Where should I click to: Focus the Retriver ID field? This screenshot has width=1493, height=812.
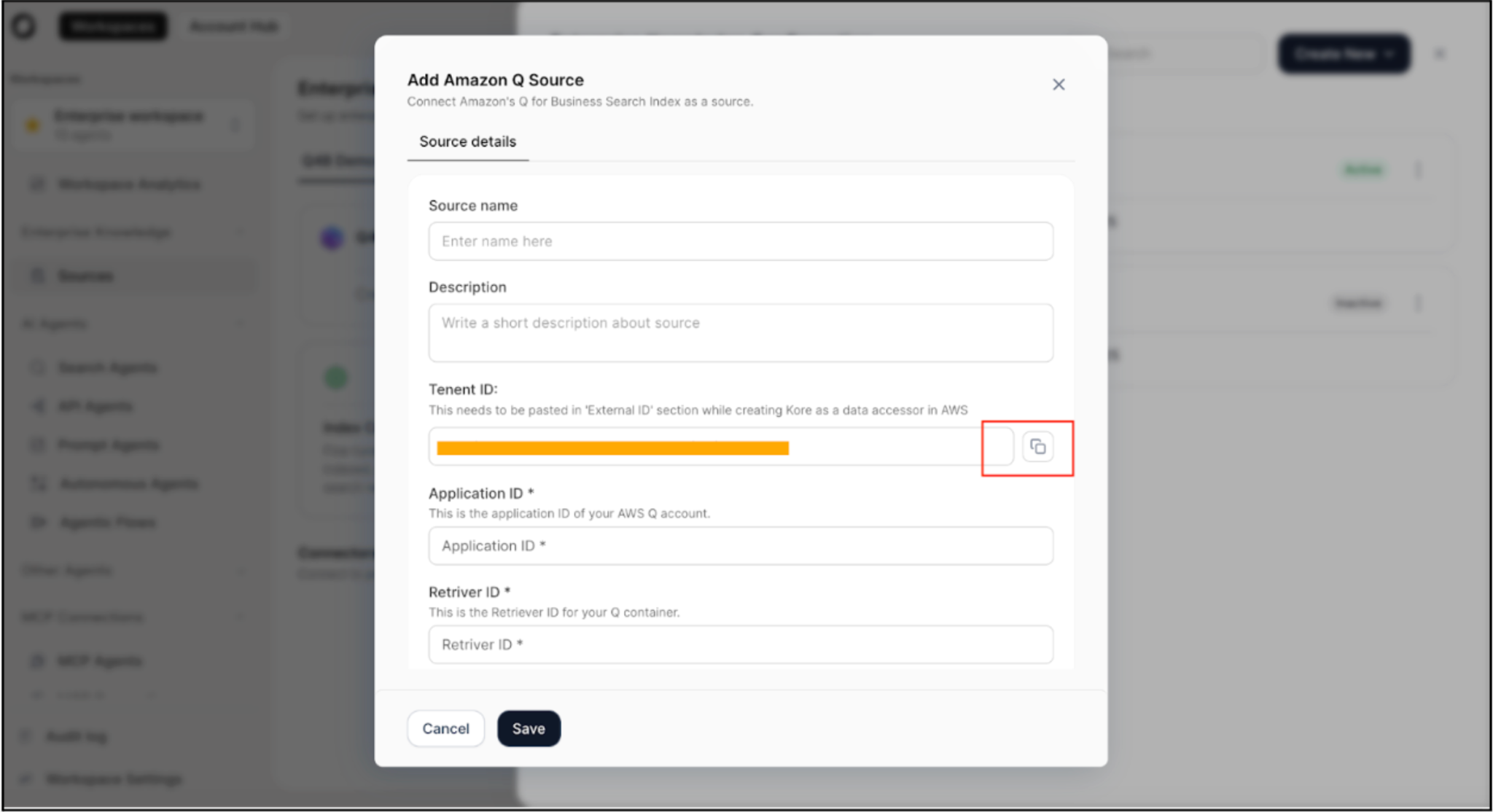tap(740, 644)
